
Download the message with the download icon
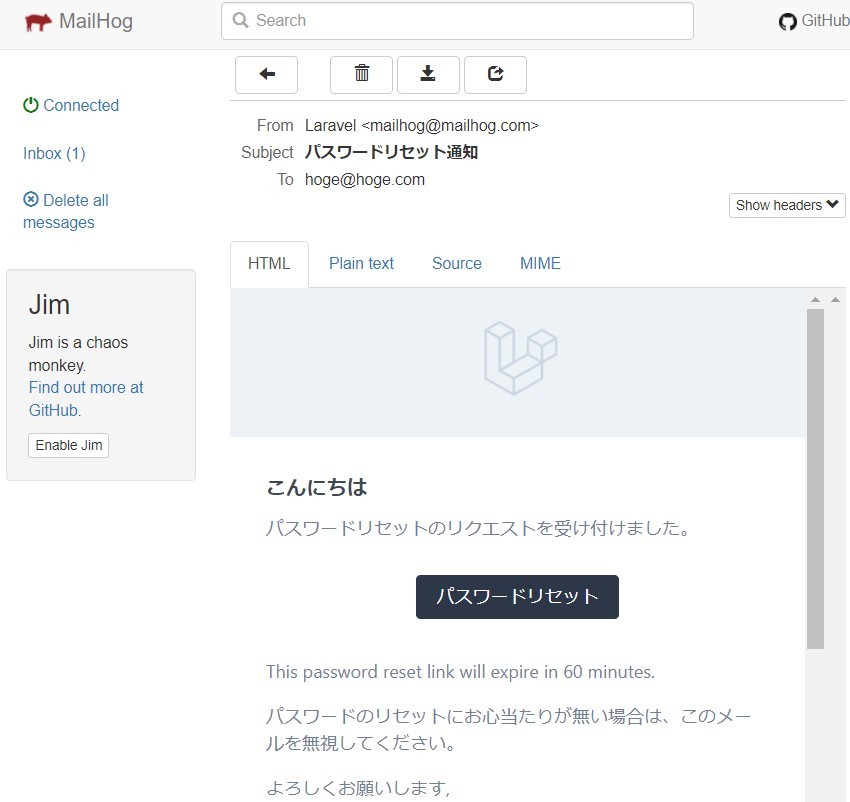428,74
